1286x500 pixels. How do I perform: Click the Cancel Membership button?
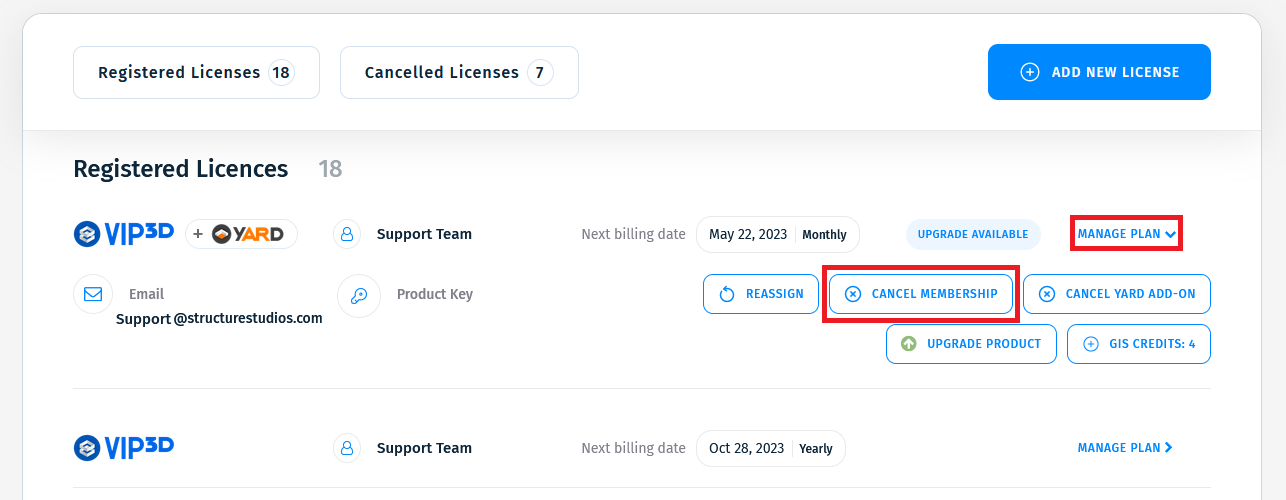point(921,294)
